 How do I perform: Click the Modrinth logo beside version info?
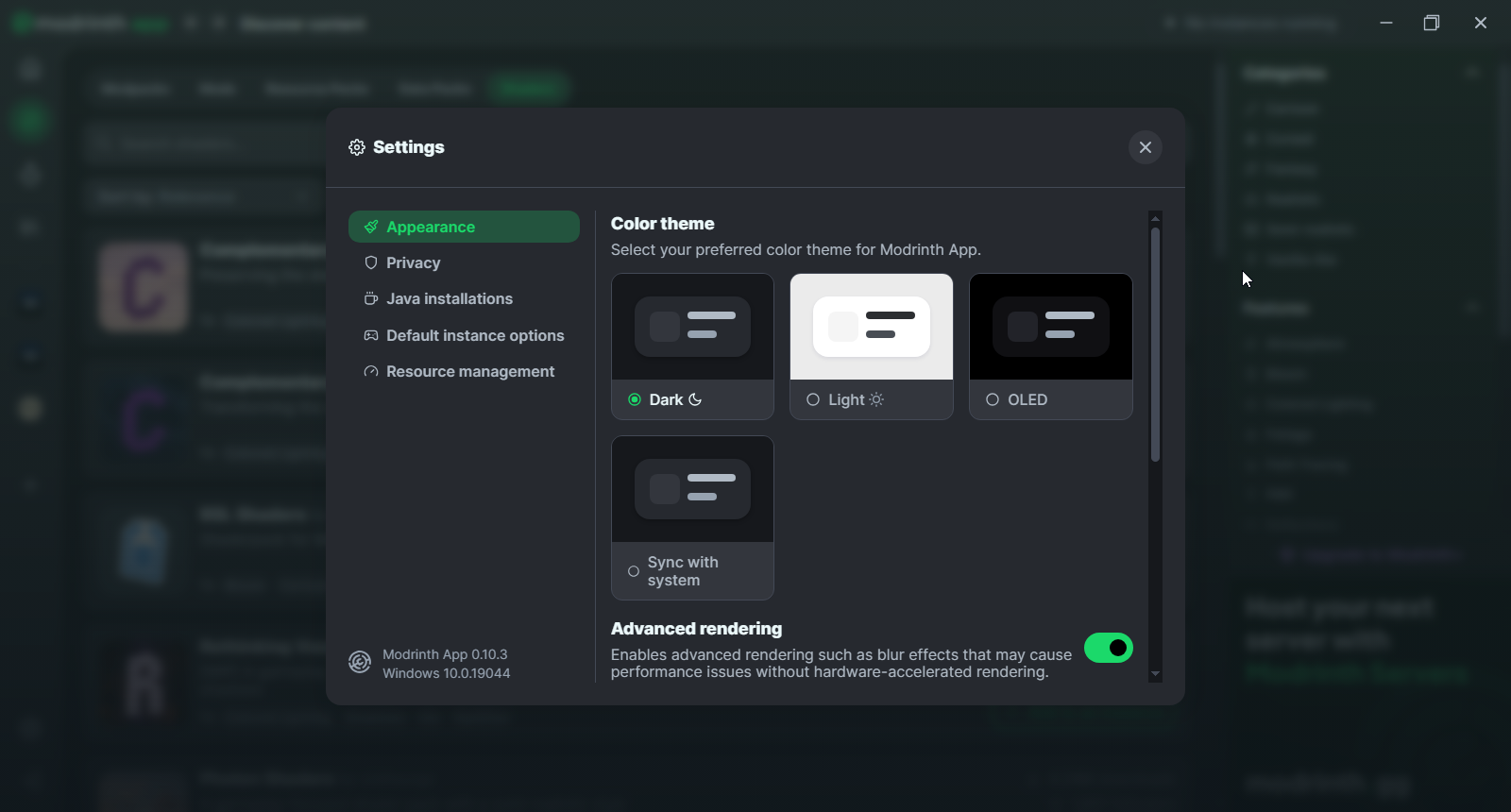pyautogui.click(x=360, y=663)
